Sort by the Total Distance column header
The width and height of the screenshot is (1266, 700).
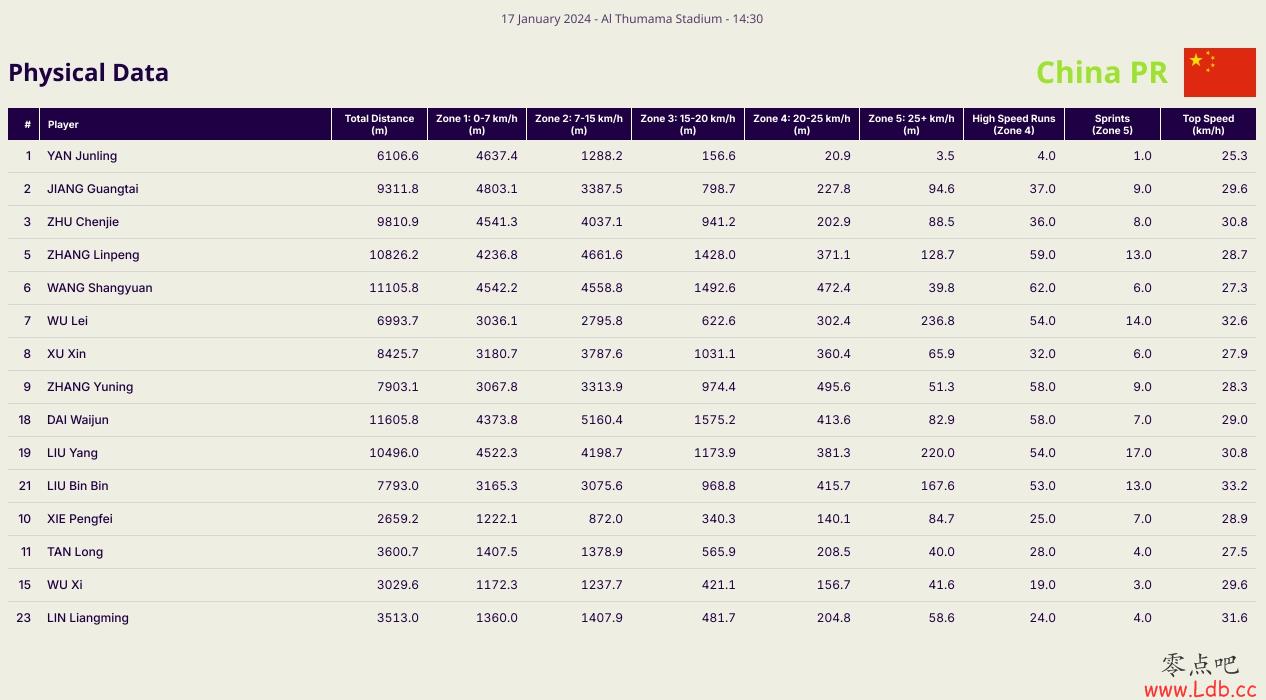(x=379, y=124)
